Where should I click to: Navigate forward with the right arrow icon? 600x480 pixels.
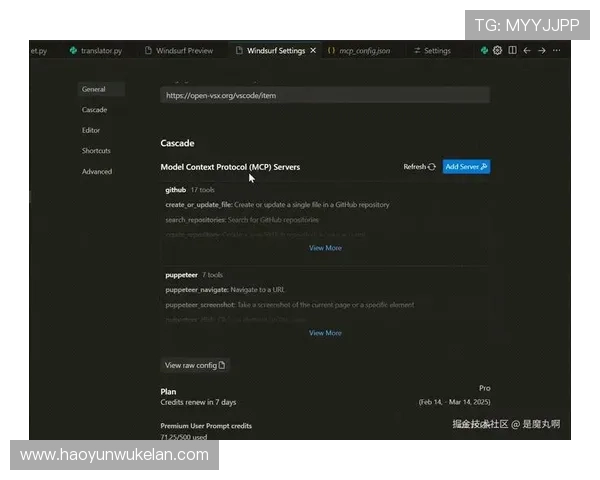click(x=542, y=50)
